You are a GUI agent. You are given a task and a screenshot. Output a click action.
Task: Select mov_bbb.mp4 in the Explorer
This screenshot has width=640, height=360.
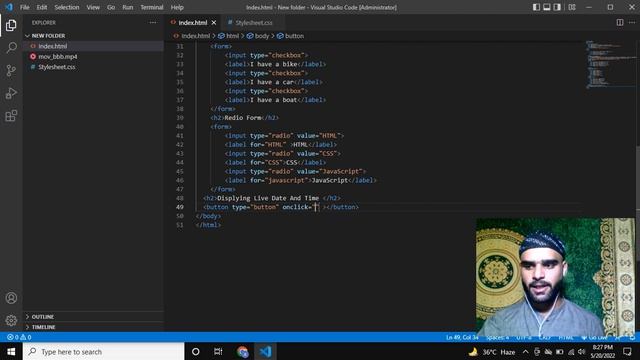pyautogui.click(x=94, y=56)
